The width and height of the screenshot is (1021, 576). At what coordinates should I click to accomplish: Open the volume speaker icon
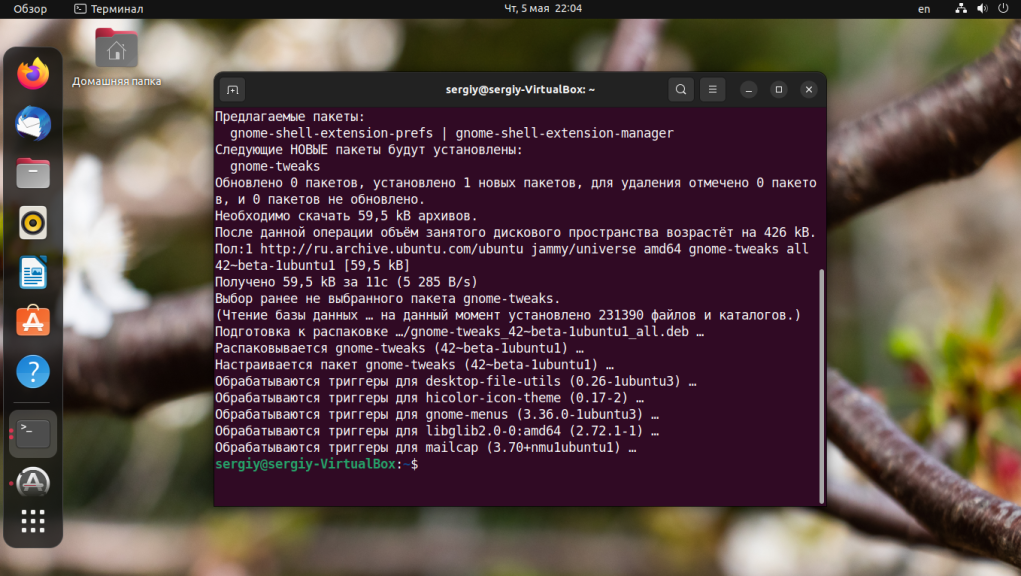[982, 8]
